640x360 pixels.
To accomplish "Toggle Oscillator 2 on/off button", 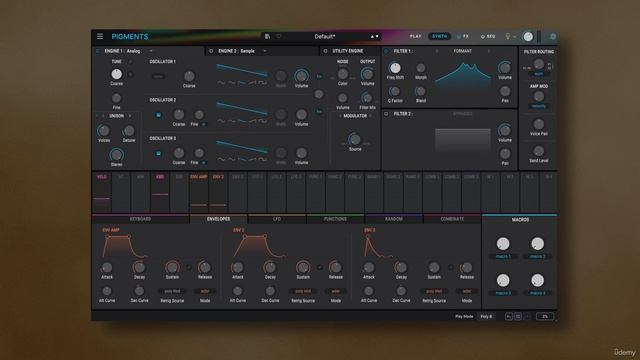I will [158, 115].
